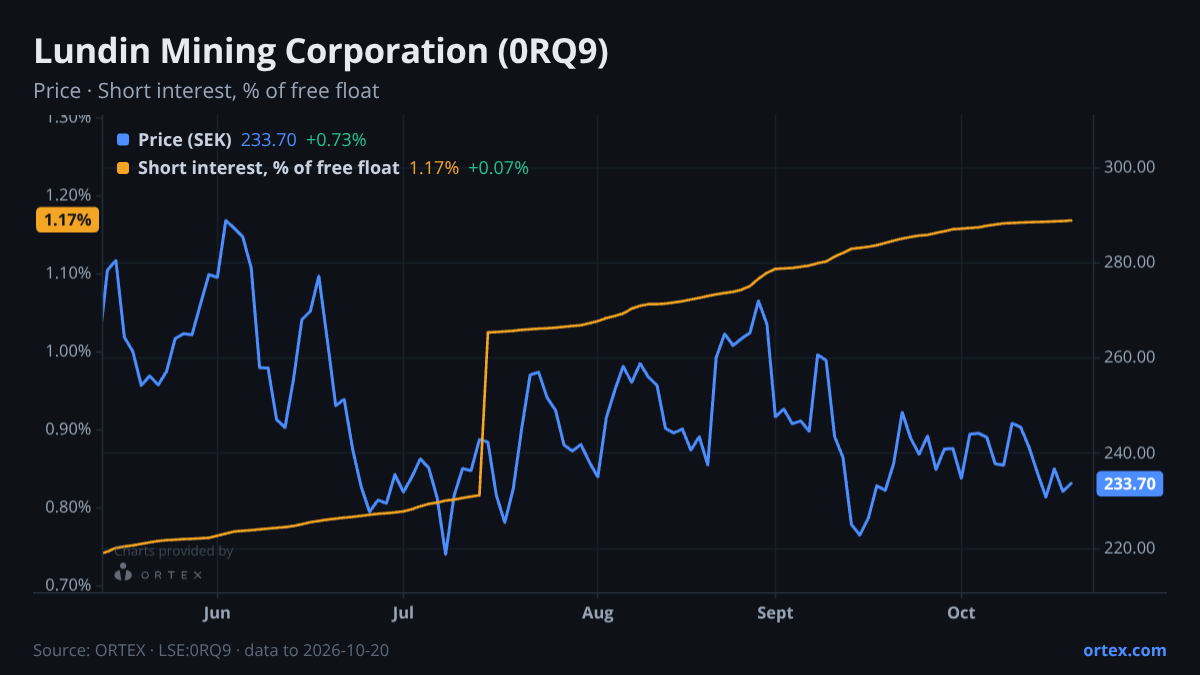Click the Short interest, % of free float legend label
Screen dimensions: 1200x675
[268, 168]
